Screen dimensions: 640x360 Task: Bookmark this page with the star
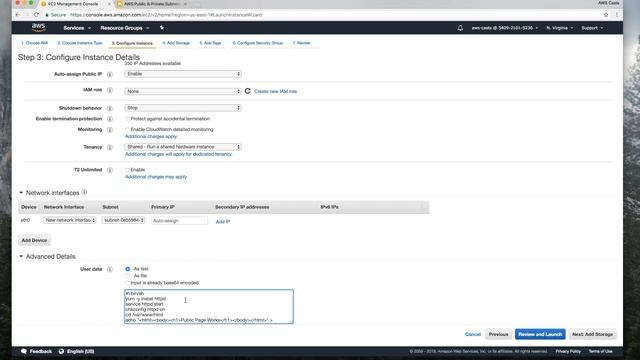[x=606, y=15]
